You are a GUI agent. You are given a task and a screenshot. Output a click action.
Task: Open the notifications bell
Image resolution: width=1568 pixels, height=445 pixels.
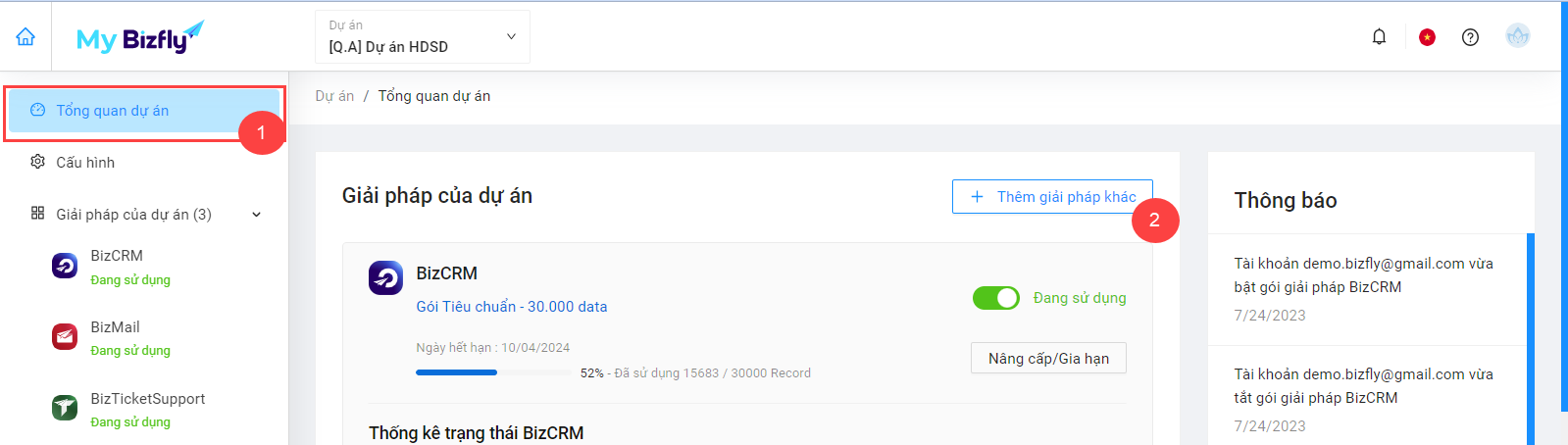[x=1379, y=37]
